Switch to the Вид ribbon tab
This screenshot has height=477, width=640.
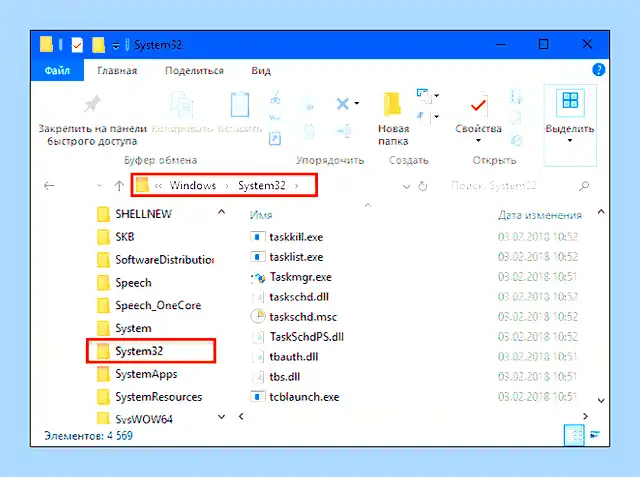coord(261,71)
